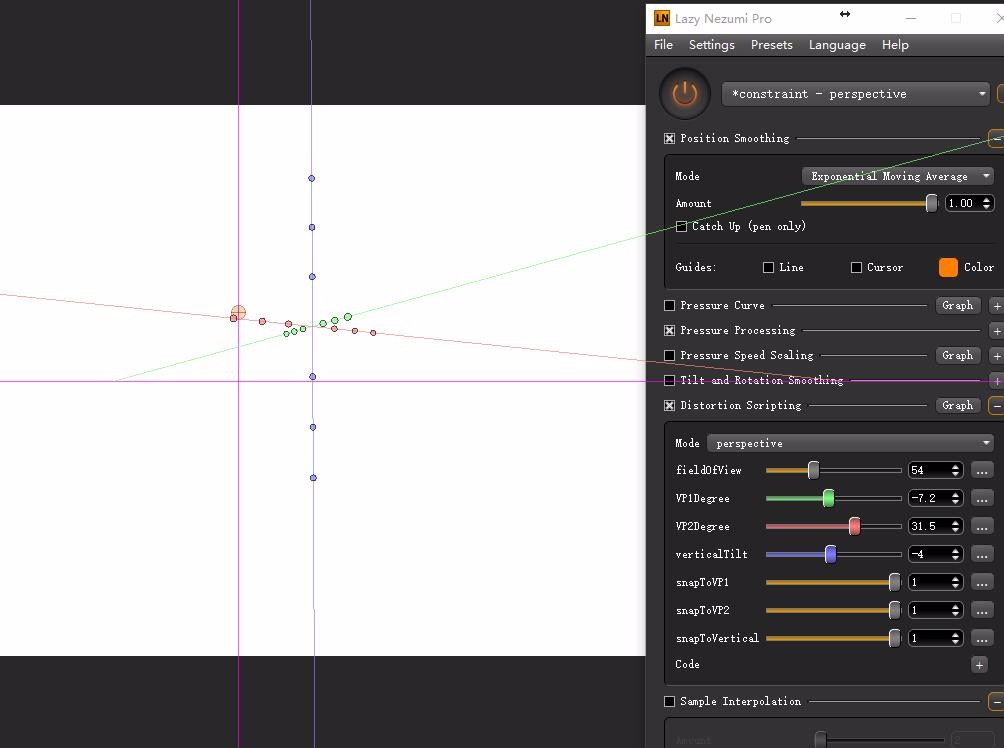Open the perspective mode dropdown
This screenshot has height=748, width=1004.
(850, 443)
